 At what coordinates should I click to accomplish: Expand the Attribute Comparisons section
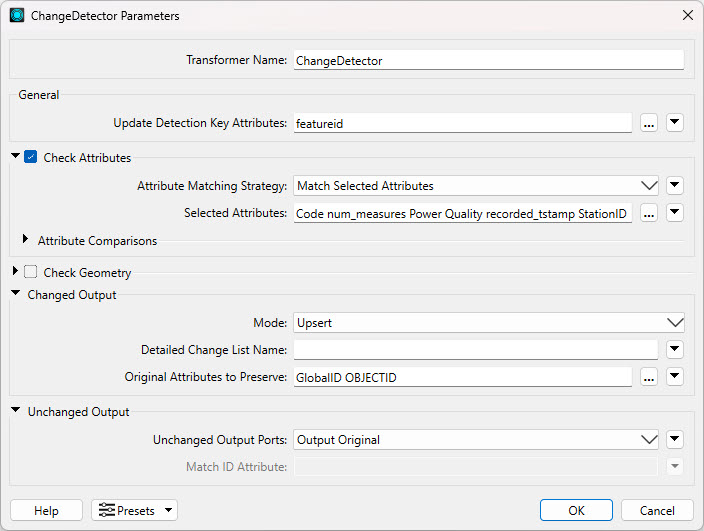coord(26,240)
